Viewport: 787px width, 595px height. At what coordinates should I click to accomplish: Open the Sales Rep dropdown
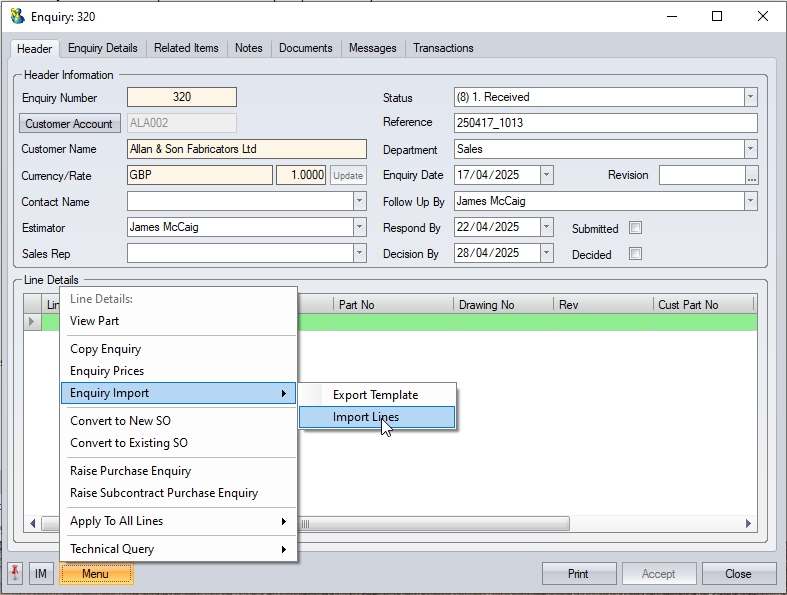pos(359,253)
